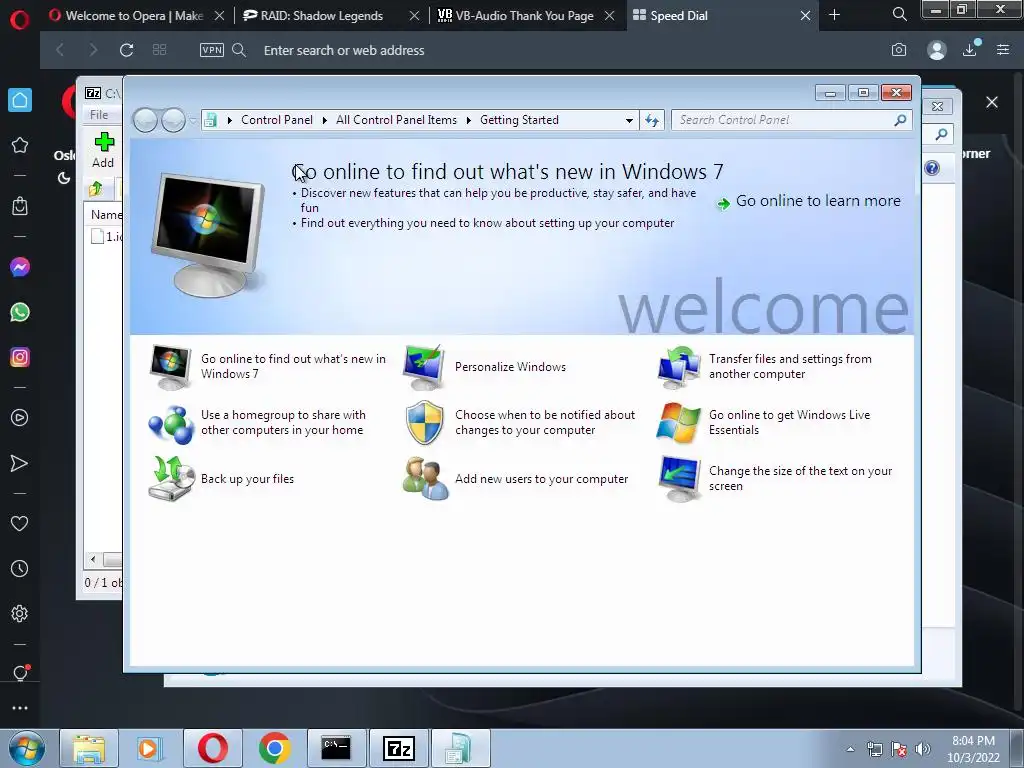Select Choose when to be notified item
Viewport: 1024px width, 768px height.
point(520,423)
